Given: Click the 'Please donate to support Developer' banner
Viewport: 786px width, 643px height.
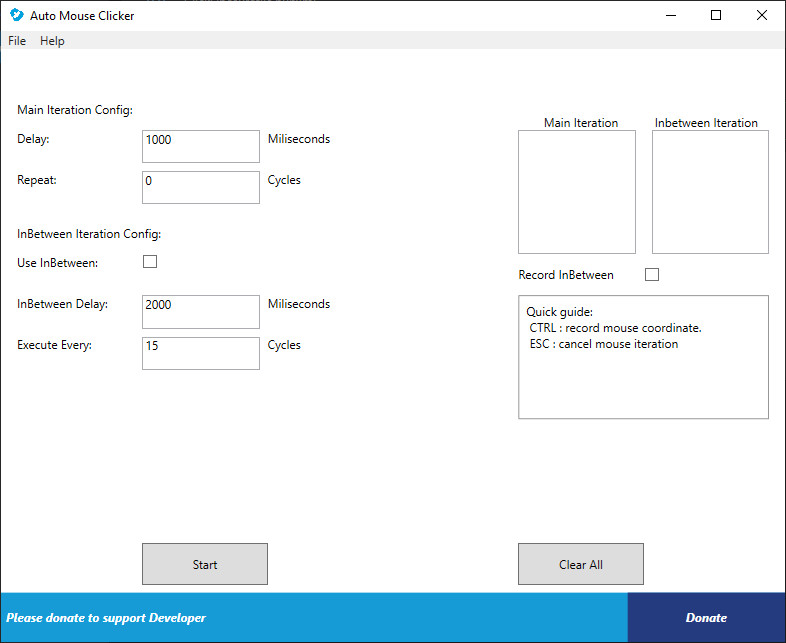Looking at the screenshot, I should 106,618.
